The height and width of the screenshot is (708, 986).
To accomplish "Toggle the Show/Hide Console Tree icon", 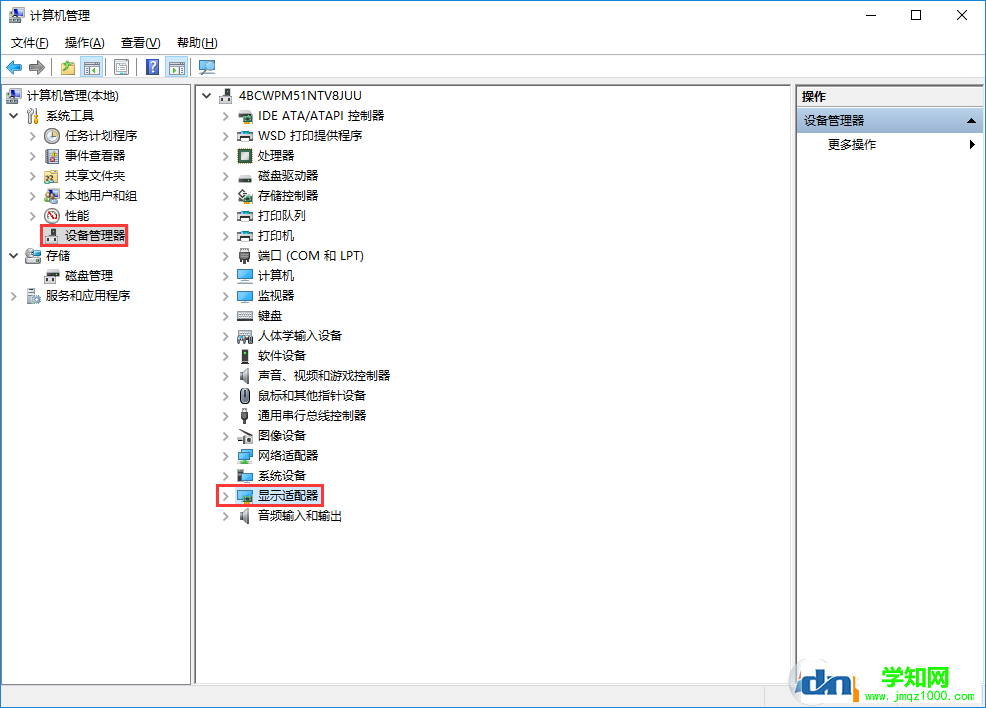I will pos(92,67).
